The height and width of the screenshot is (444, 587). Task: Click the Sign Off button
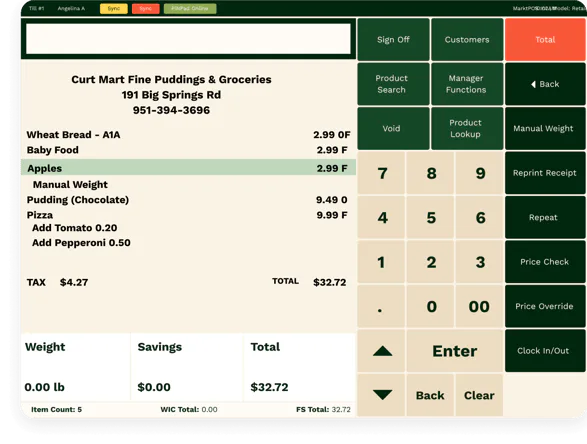pos(393,39)
